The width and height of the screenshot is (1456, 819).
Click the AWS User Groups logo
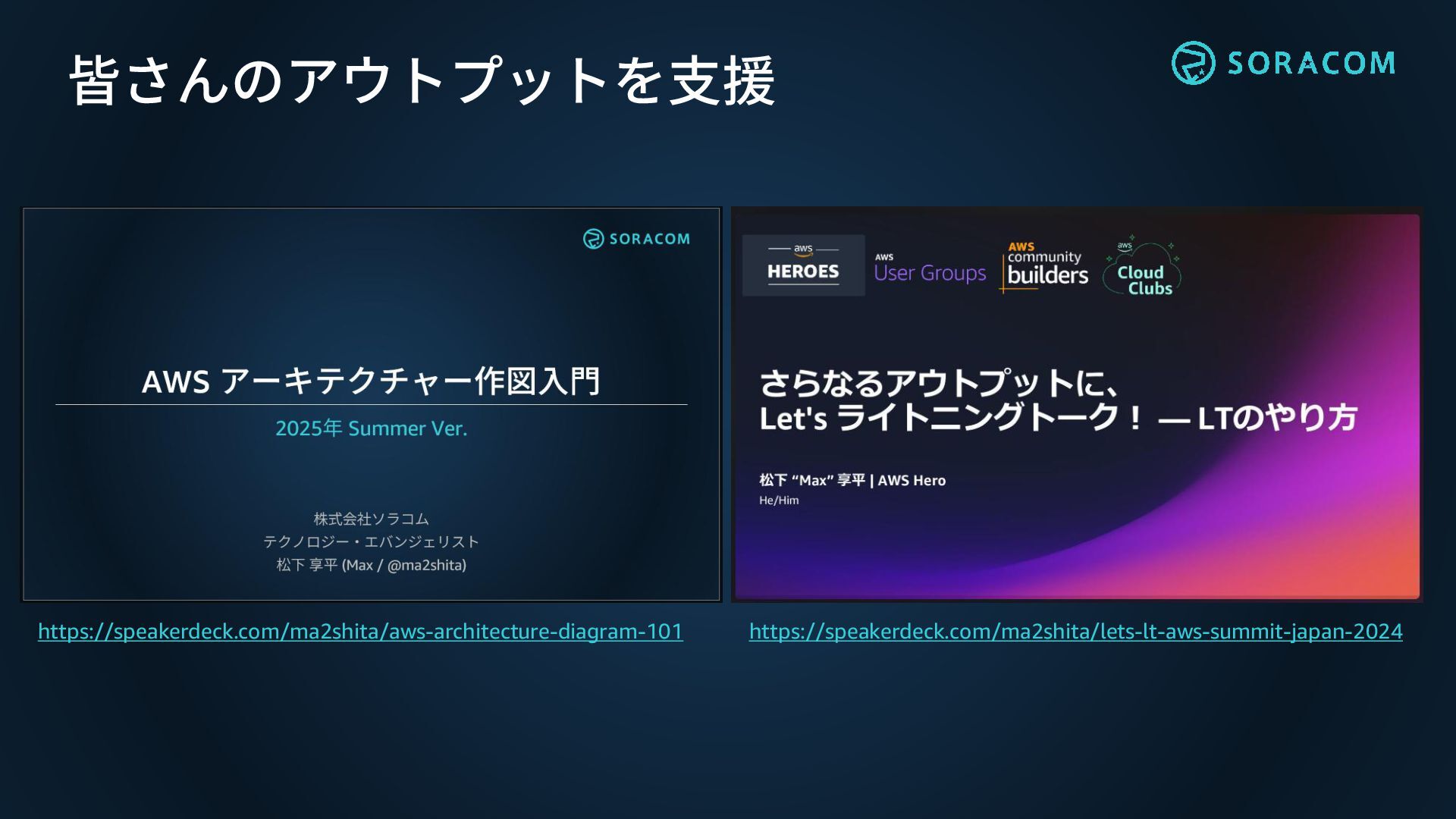[930, 268]
